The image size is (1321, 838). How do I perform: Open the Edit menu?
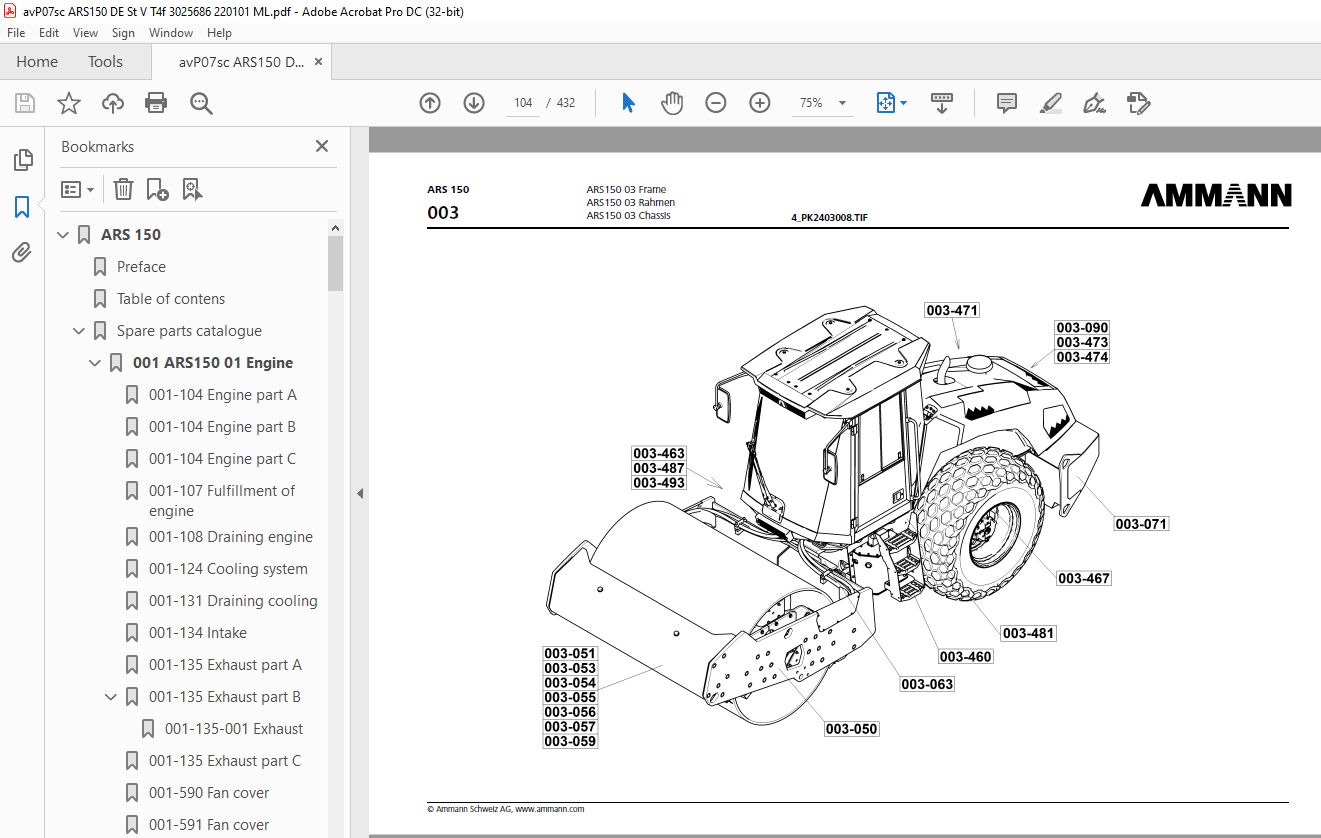tap(49, 33)
